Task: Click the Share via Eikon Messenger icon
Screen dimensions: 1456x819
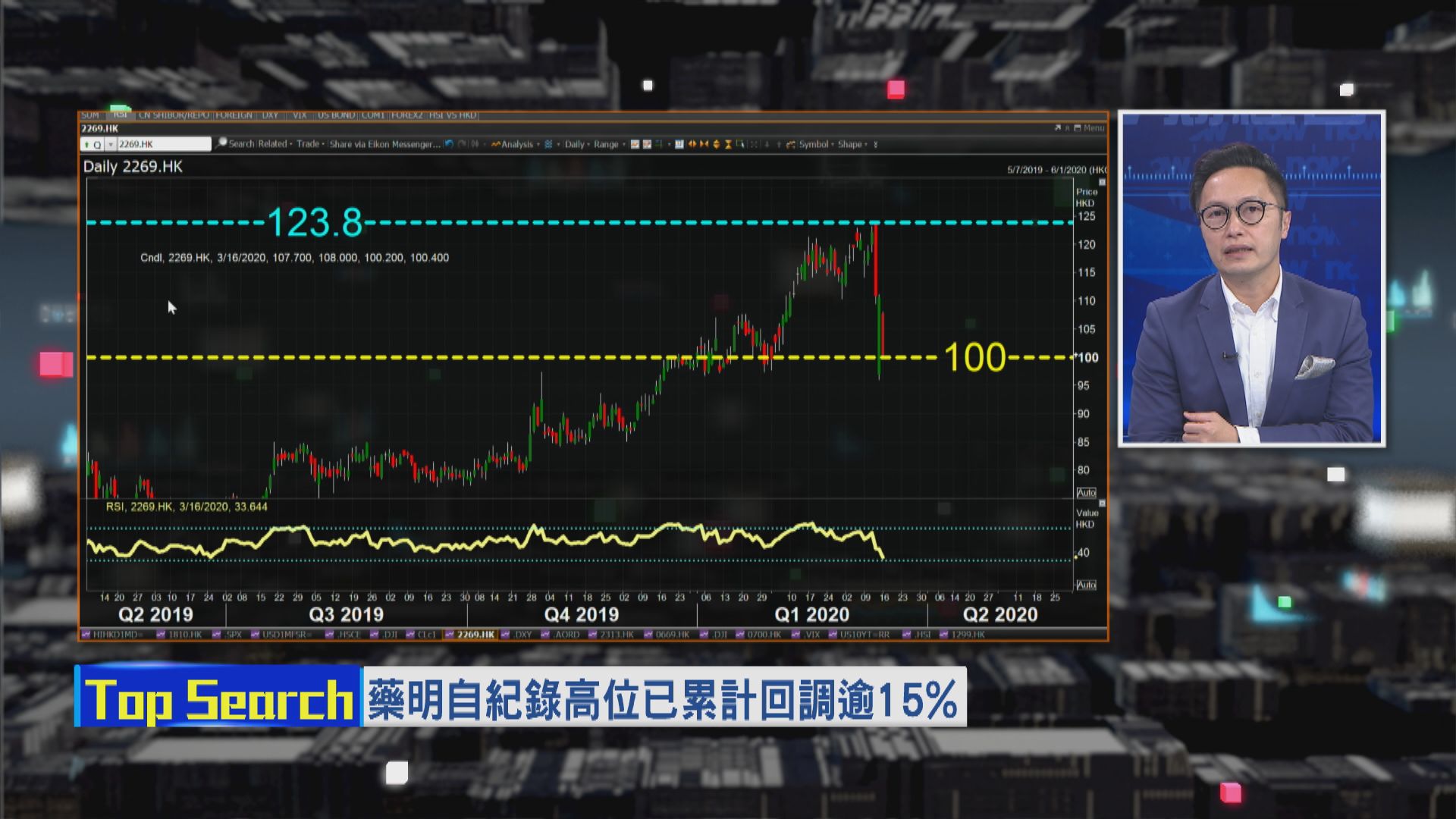Action: [384, 143]
